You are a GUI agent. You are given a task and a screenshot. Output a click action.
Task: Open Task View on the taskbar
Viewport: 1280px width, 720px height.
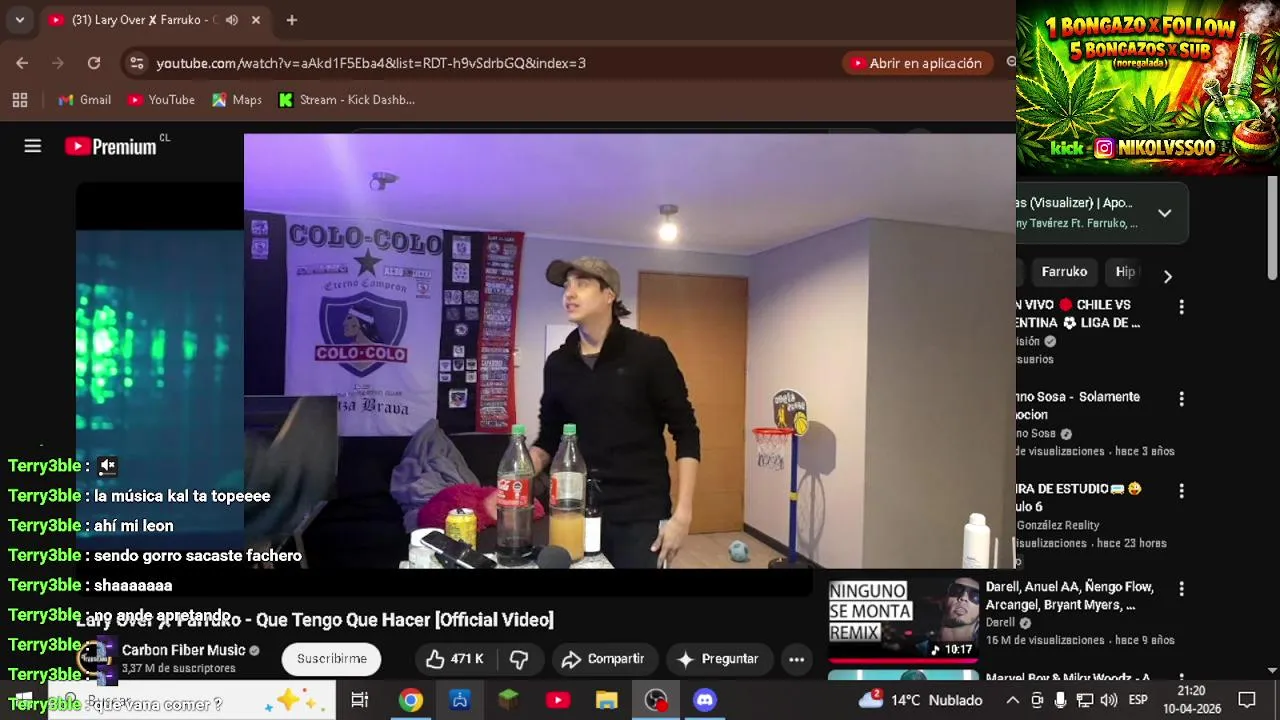click(x=360, y=700)
